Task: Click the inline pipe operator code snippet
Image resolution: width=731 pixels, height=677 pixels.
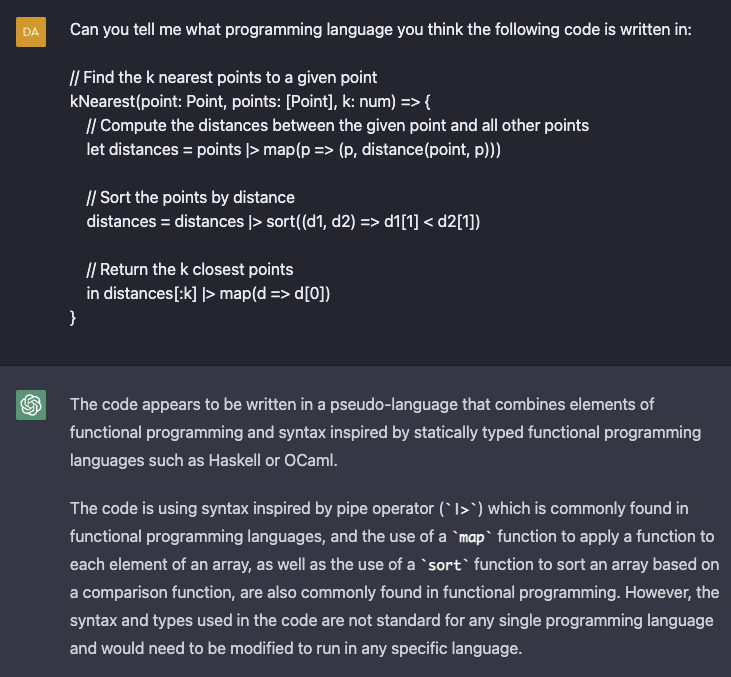Action: [466, 509]
